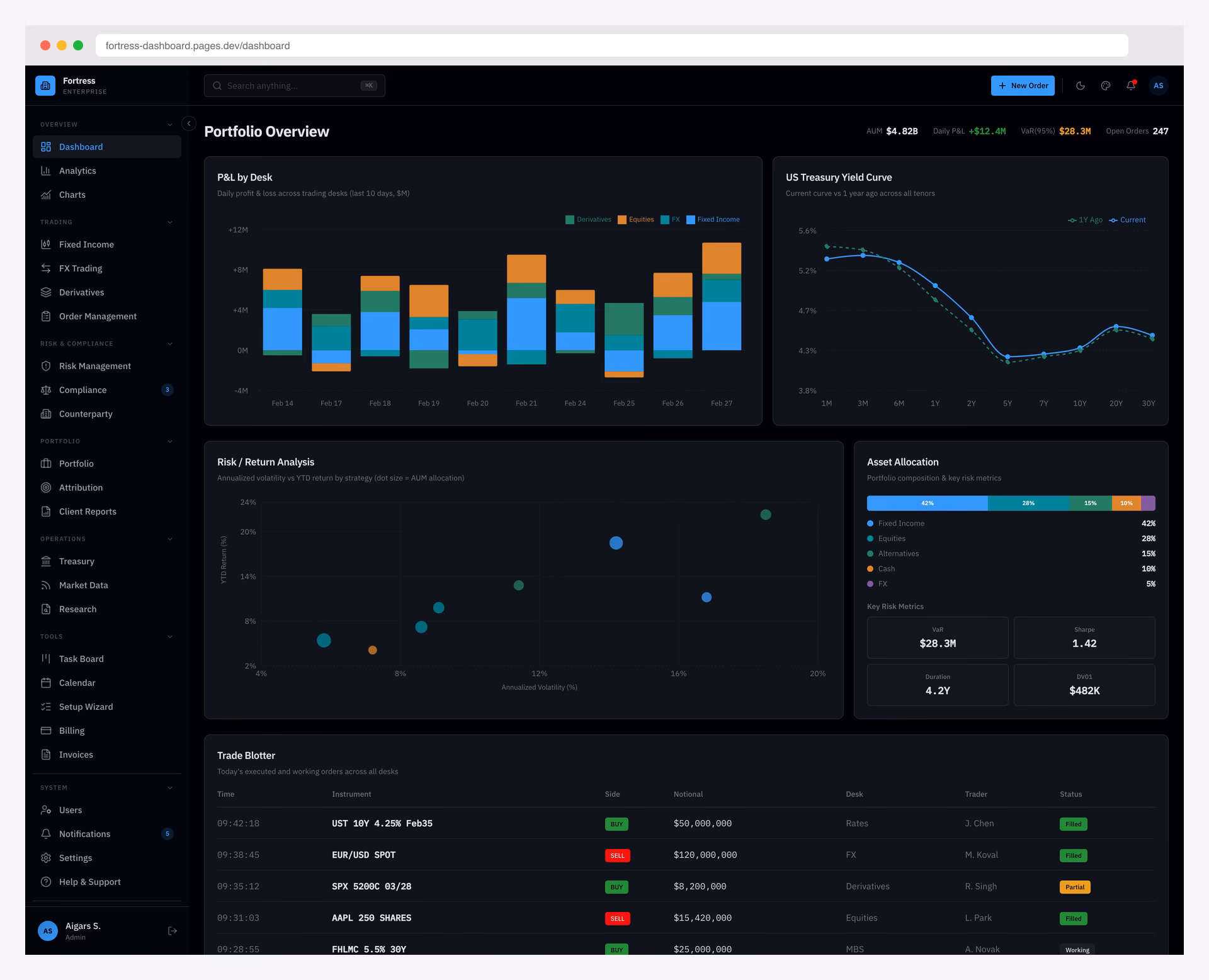Click the logout icon beside Aigars S.
The image size is (1209, 980).
click(x=173, y=931)
